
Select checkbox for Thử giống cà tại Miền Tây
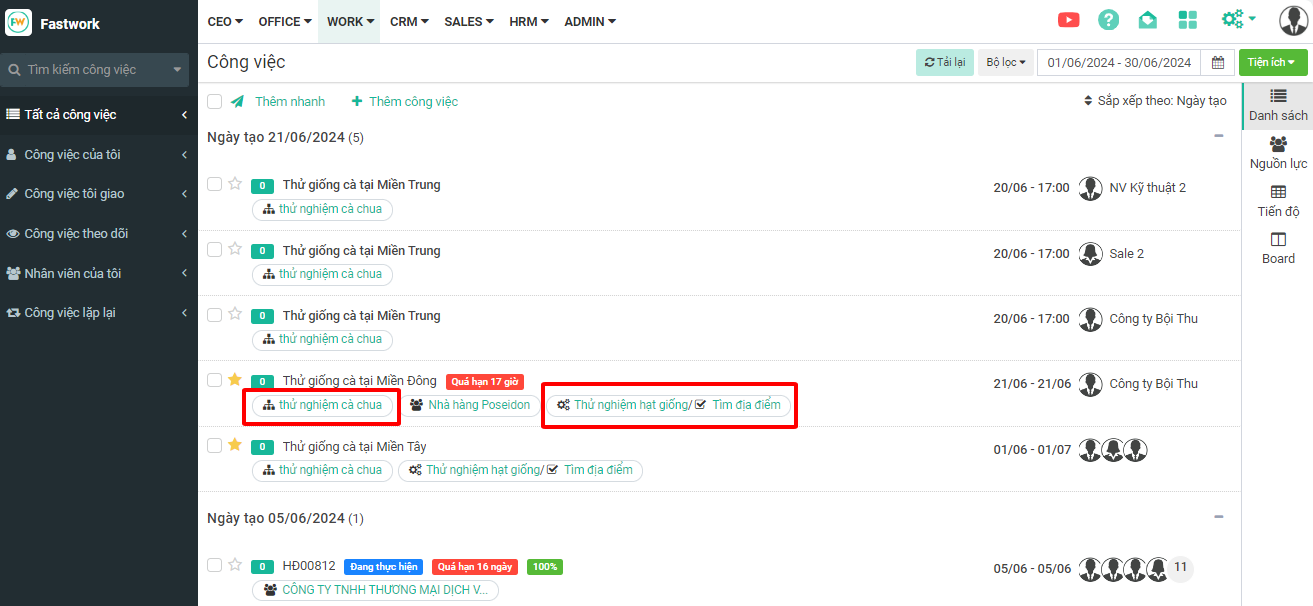pyautogui.click(x=214, y=445)
